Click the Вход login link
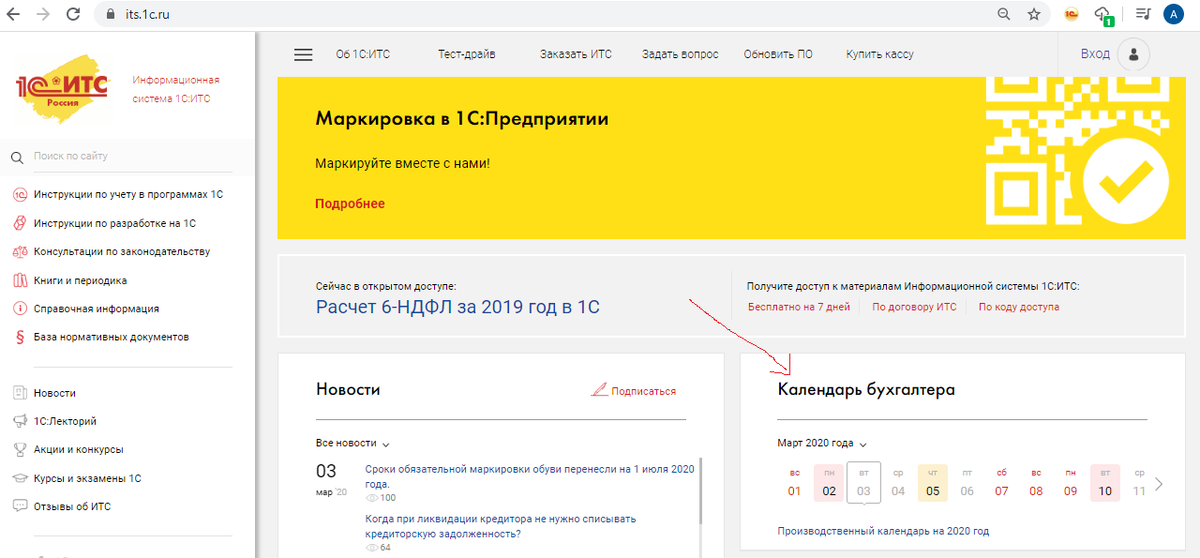The height and width of the screenshot is (558, 1200). click(x=1095, y=54)
